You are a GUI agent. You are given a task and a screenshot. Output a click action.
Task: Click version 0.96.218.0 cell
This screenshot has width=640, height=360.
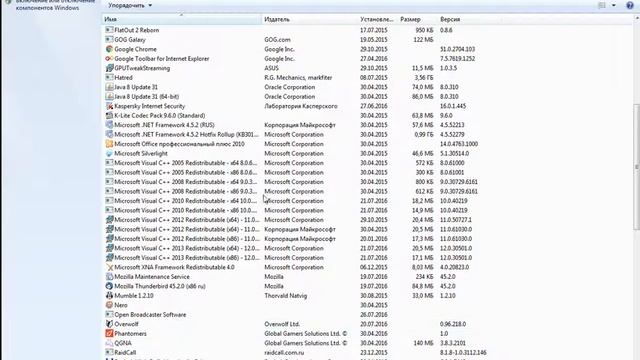pyautogui.click(x=453, y=324)
